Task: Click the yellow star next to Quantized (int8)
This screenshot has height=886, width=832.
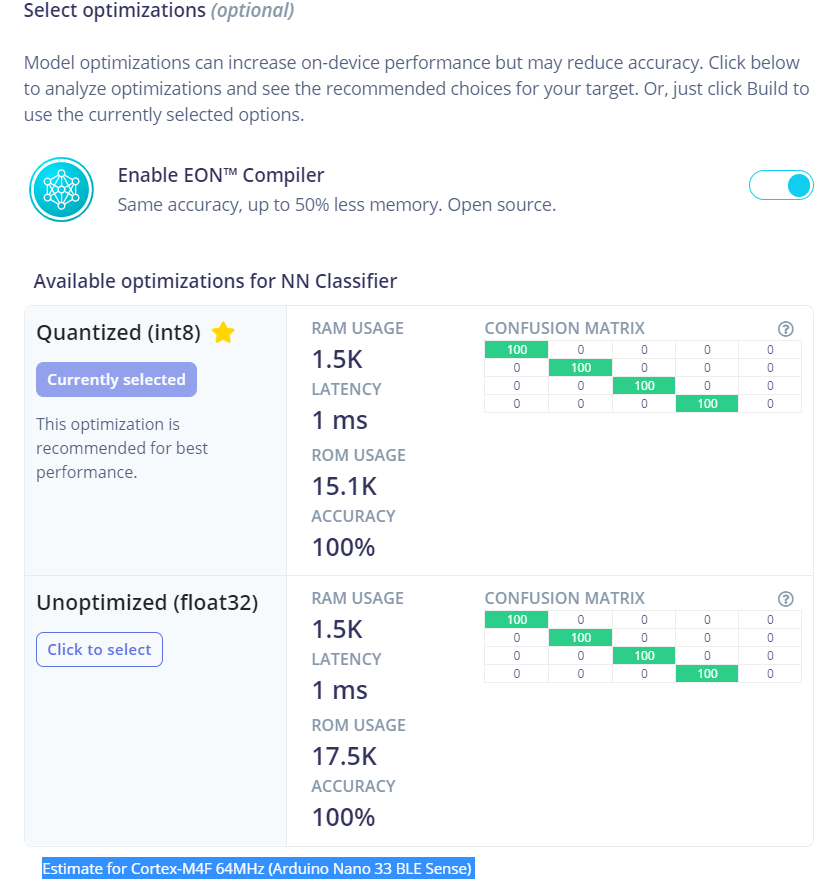Action: coord(223,332)
